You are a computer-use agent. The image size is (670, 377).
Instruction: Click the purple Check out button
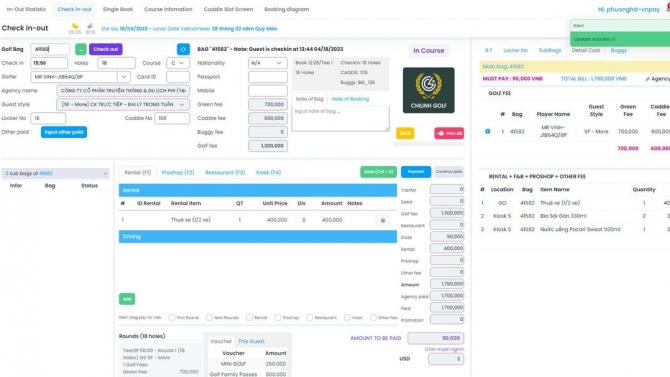(x=106, y=49)
